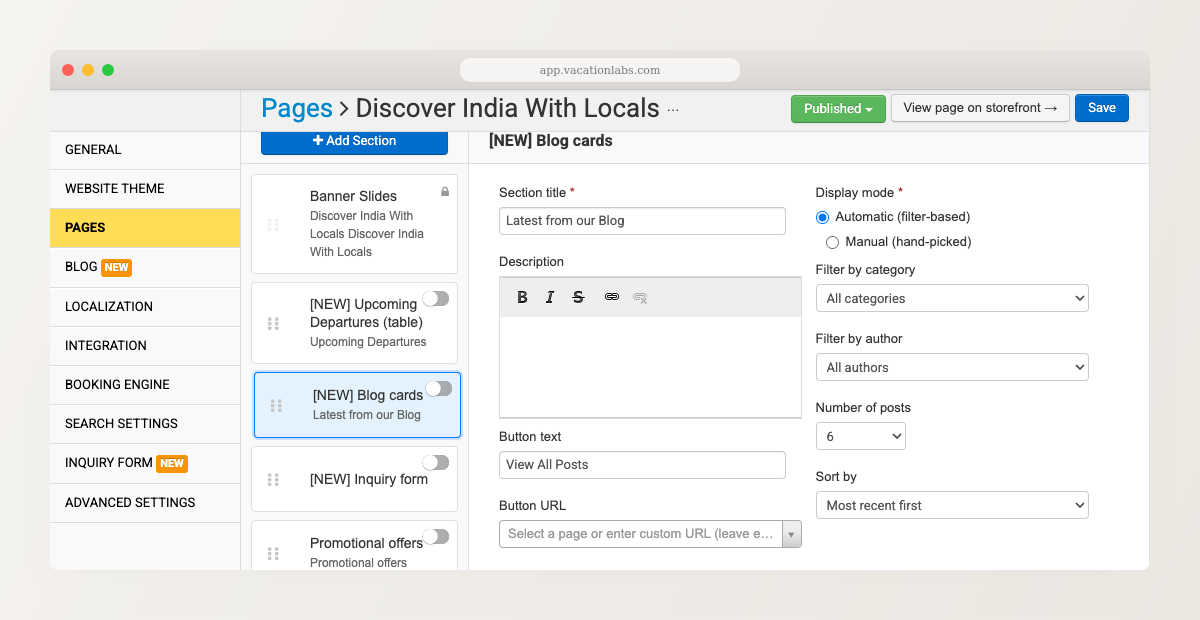Apply italic formatting in the description editor
Viewport: 1200px width, 620px height.
click(x=550, y=297)
